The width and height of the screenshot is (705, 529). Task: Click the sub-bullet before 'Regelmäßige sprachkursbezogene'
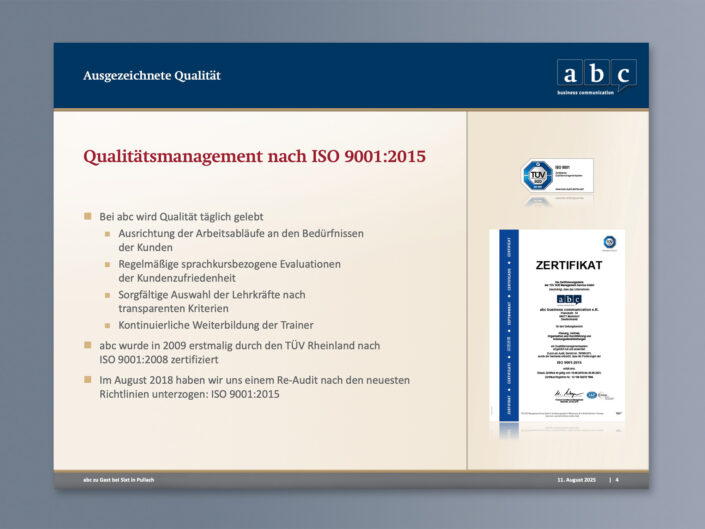109,264
